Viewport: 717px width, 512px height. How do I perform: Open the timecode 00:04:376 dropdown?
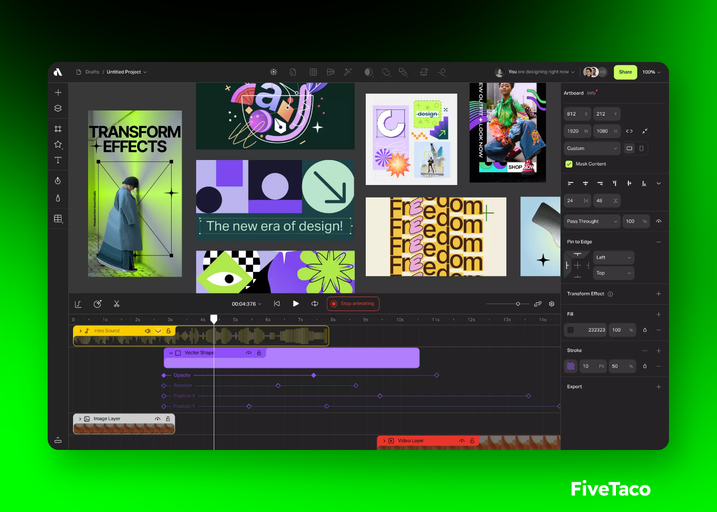246,304
